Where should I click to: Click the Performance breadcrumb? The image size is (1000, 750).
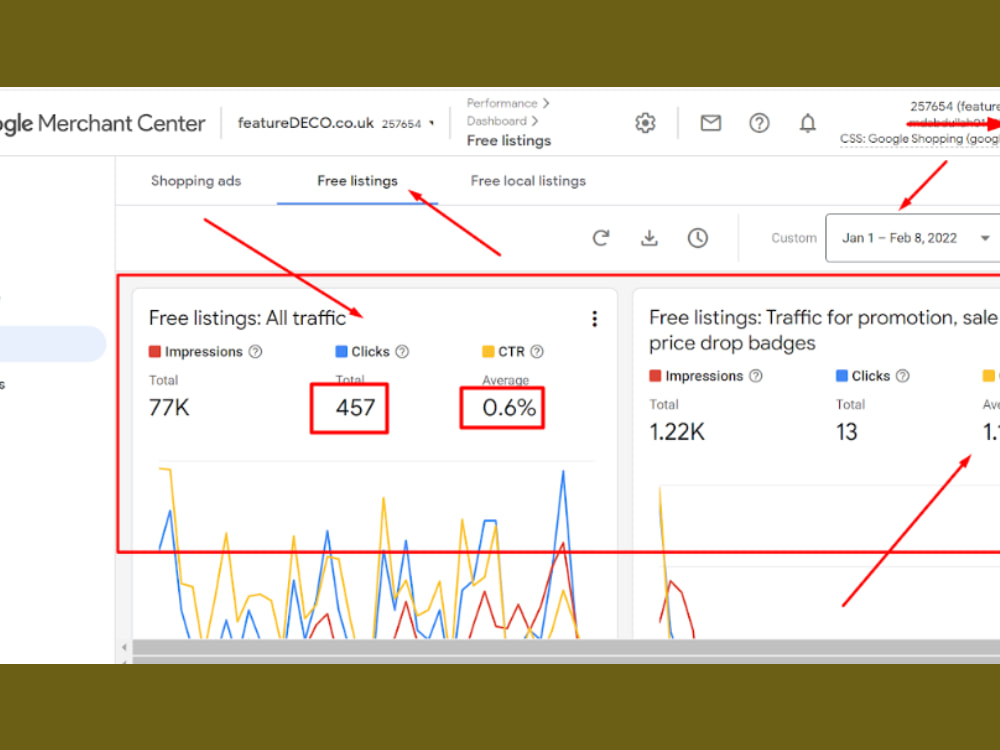[x=502, y=103]
